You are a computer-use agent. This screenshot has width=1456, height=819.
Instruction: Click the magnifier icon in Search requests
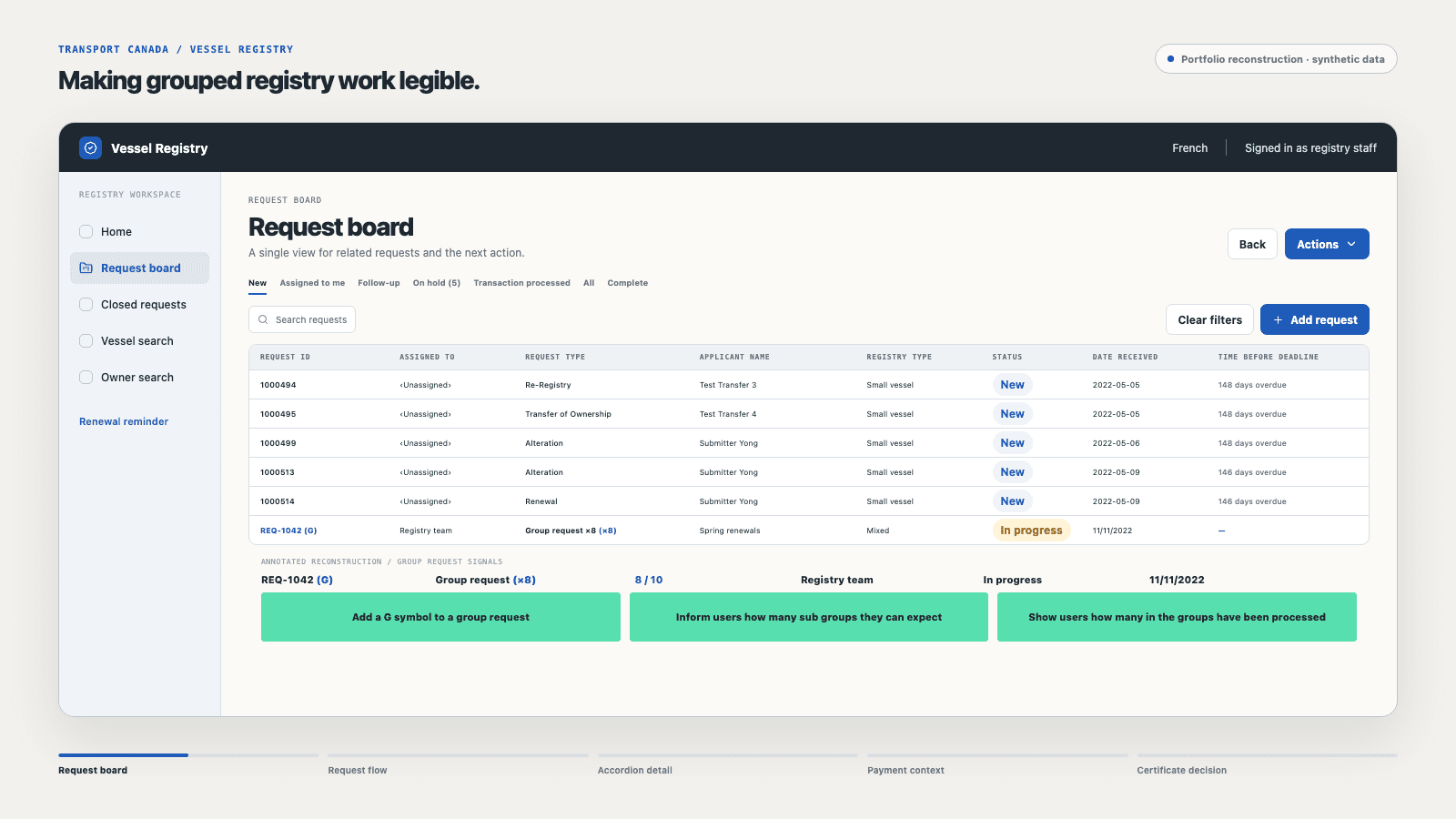[x=263, y=319]
